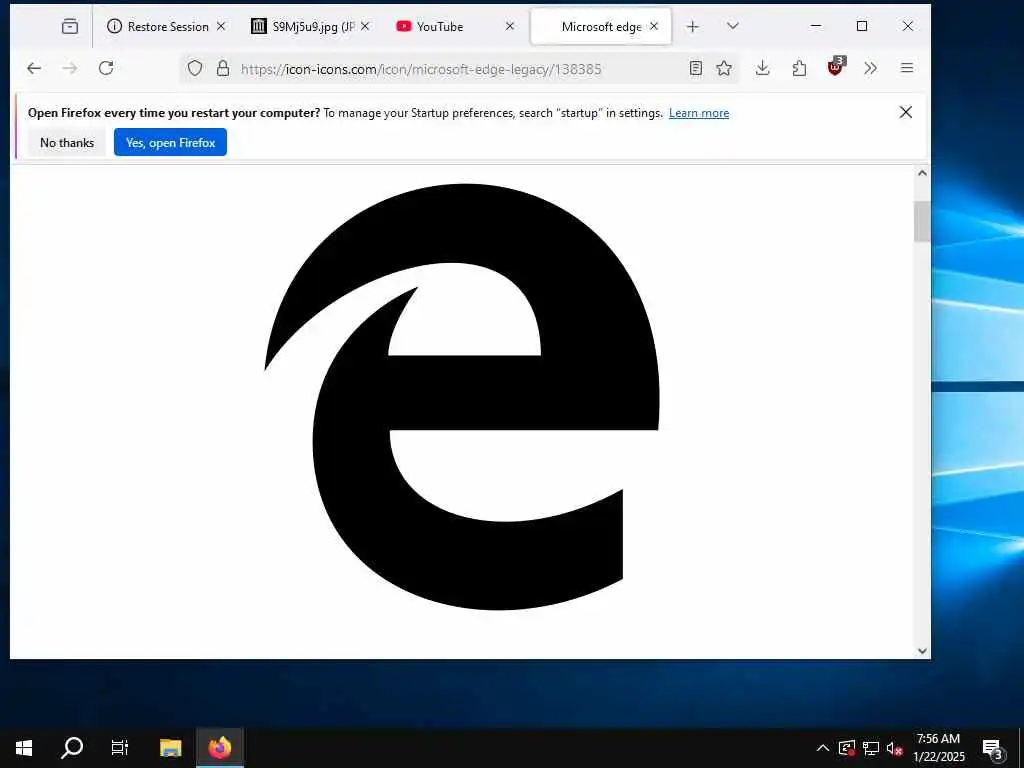The height and width of the screenshot is (768, 1024).
Task: Click Firefox icon on the taskbar
Action: tap(220, 748)
